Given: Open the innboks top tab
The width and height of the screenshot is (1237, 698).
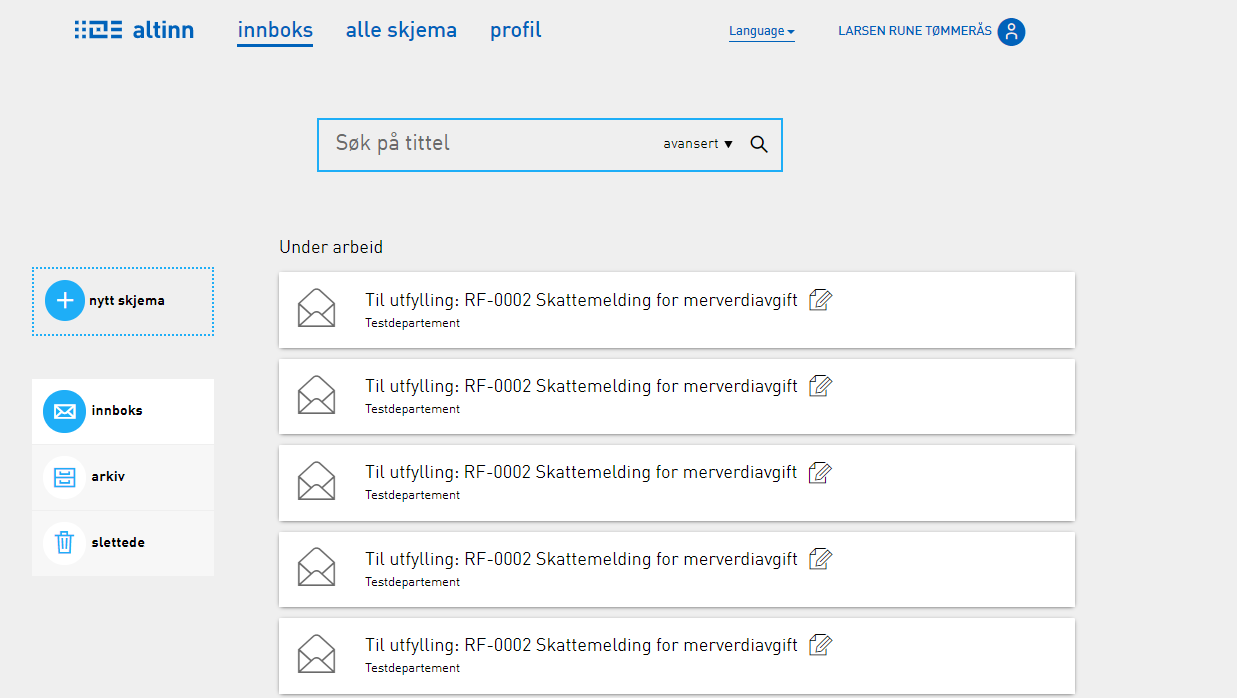Looking at the screenshot, I should point(275,30).
